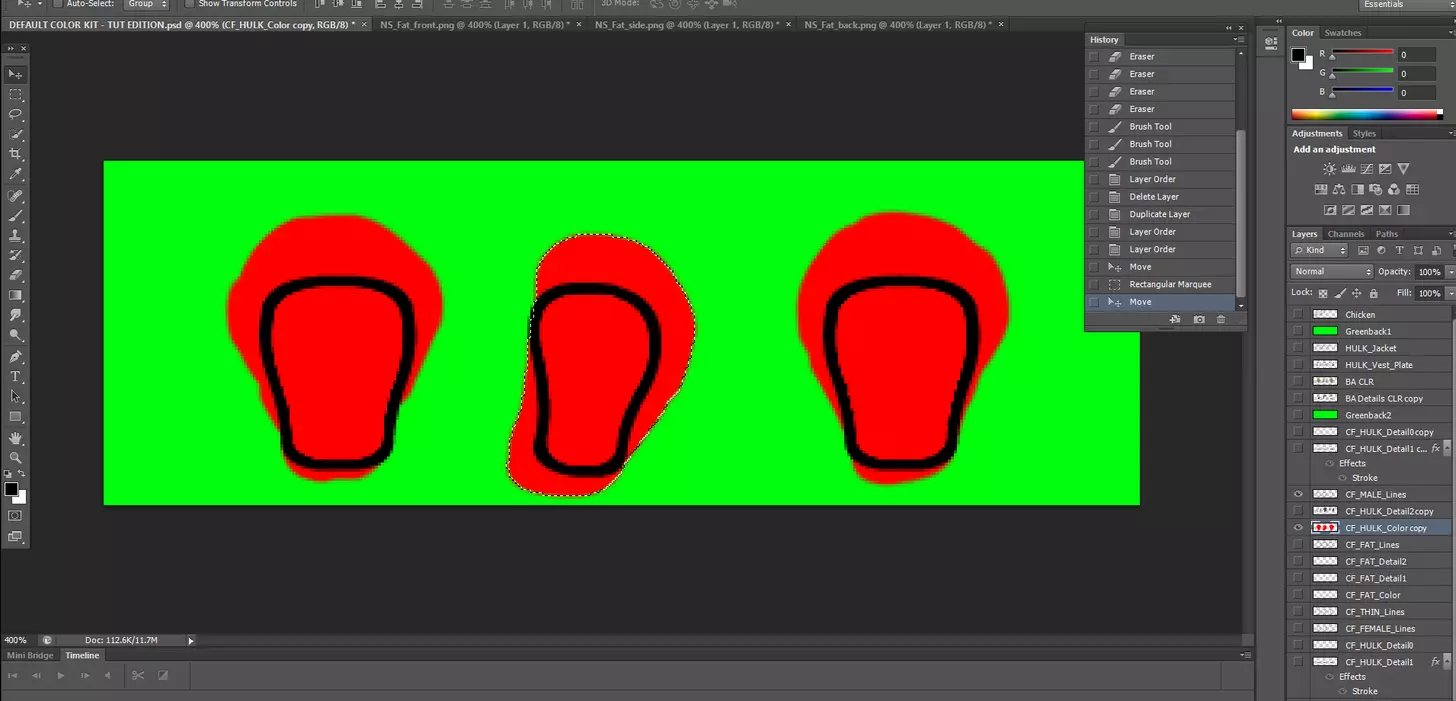This screenshot has width=1456, height=701.
Task: Show the Greenback2 layer
Action: click(1298, 415)
